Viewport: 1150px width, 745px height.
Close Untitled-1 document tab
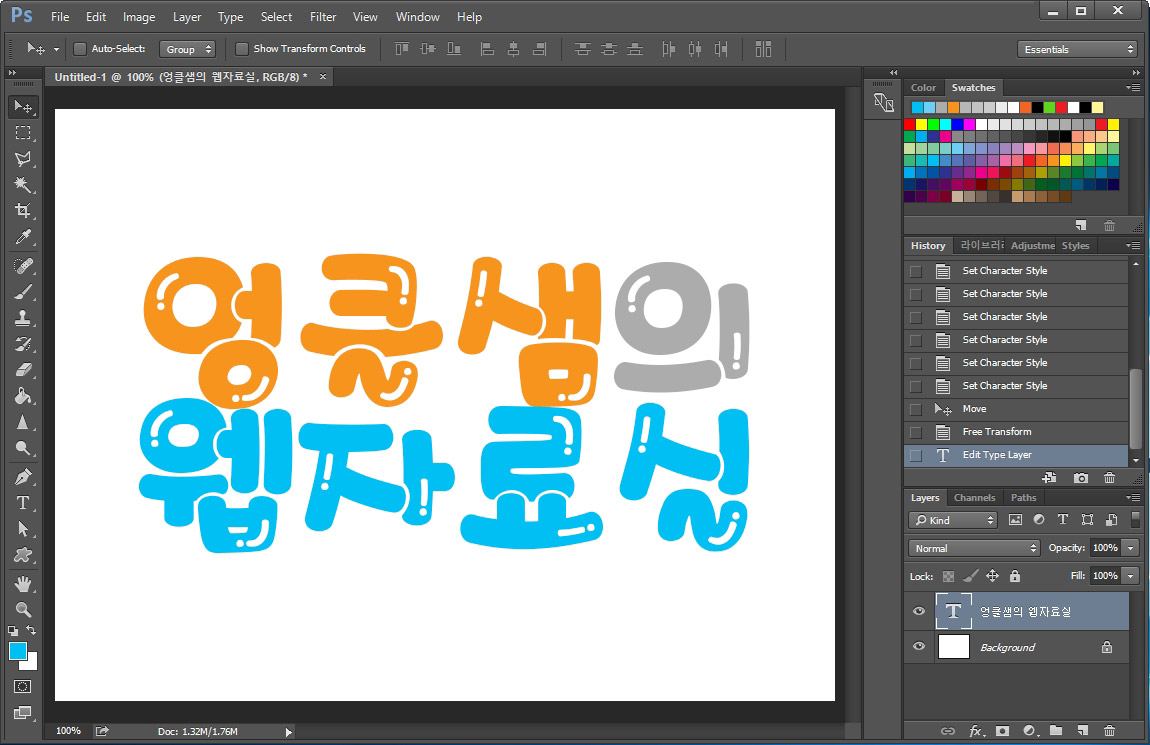323,77
